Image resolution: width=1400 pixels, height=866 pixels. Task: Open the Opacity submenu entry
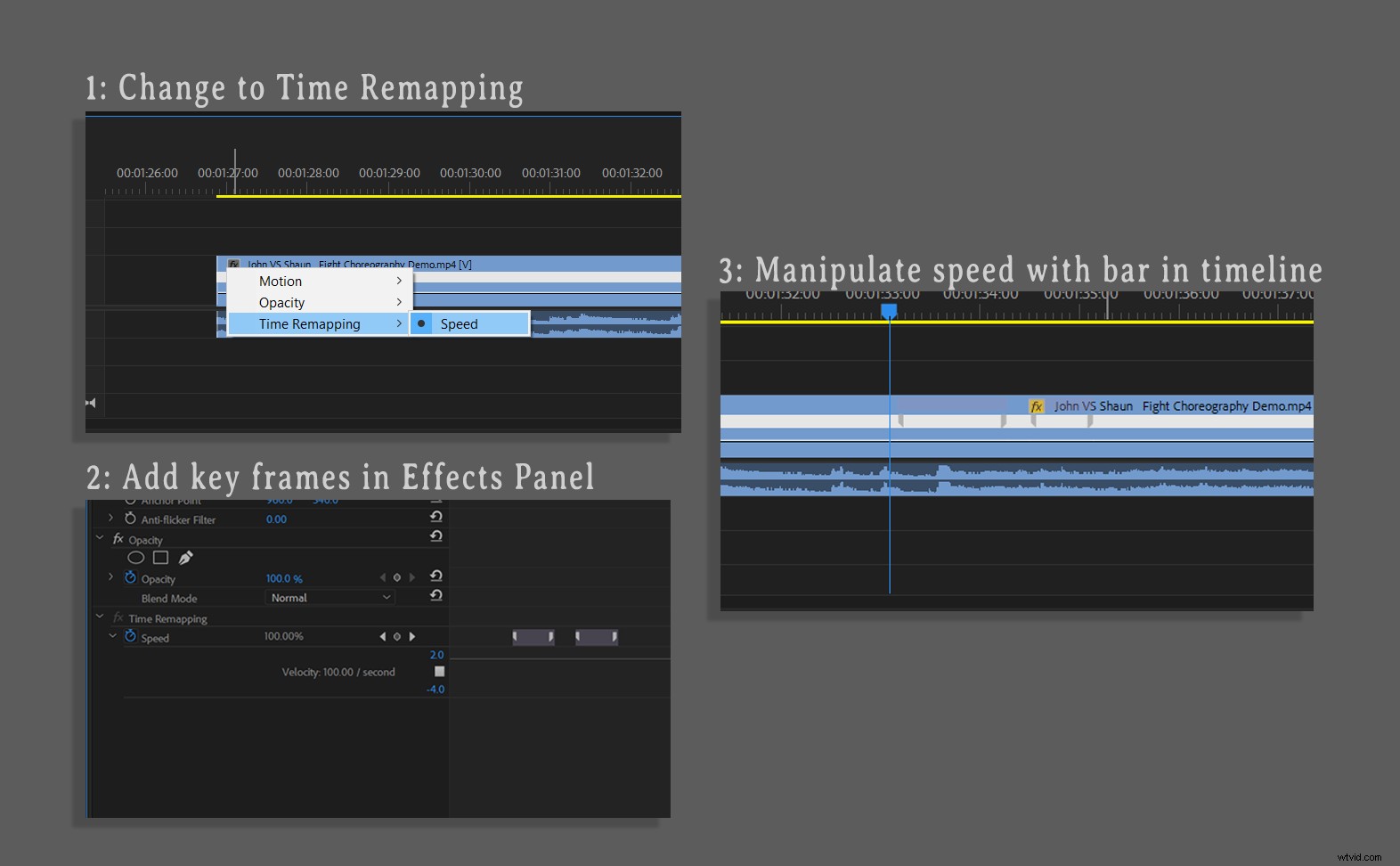tap(319, 303)
